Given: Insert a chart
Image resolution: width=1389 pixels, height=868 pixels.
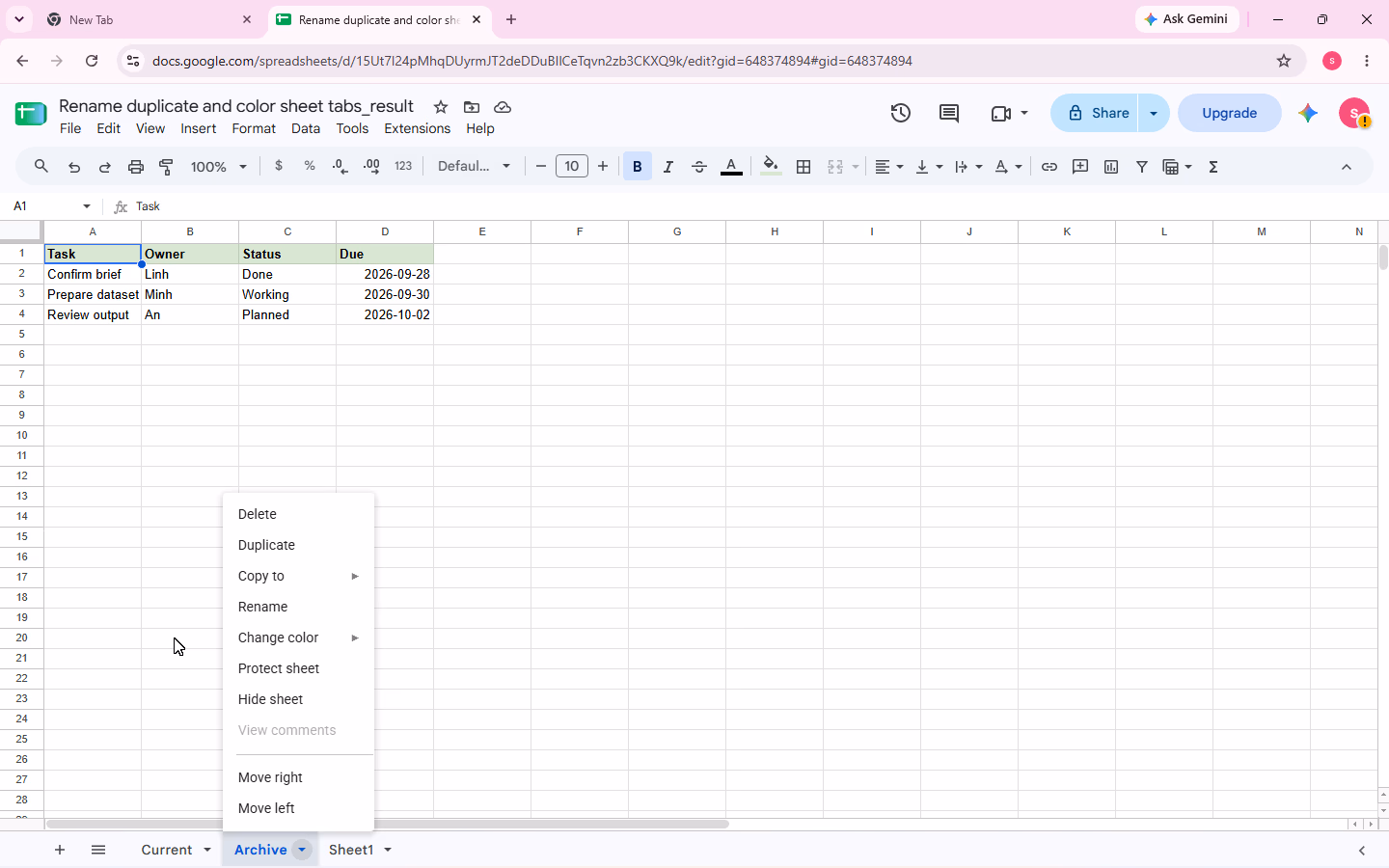Looking at the screenshot, I should click(x=1111, y=167).
